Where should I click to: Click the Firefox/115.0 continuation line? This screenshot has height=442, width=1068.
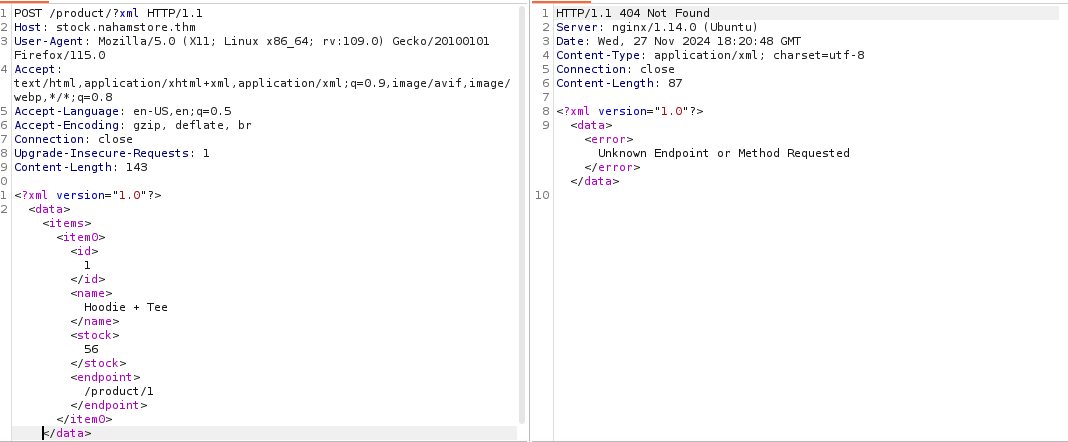point(60,55)
